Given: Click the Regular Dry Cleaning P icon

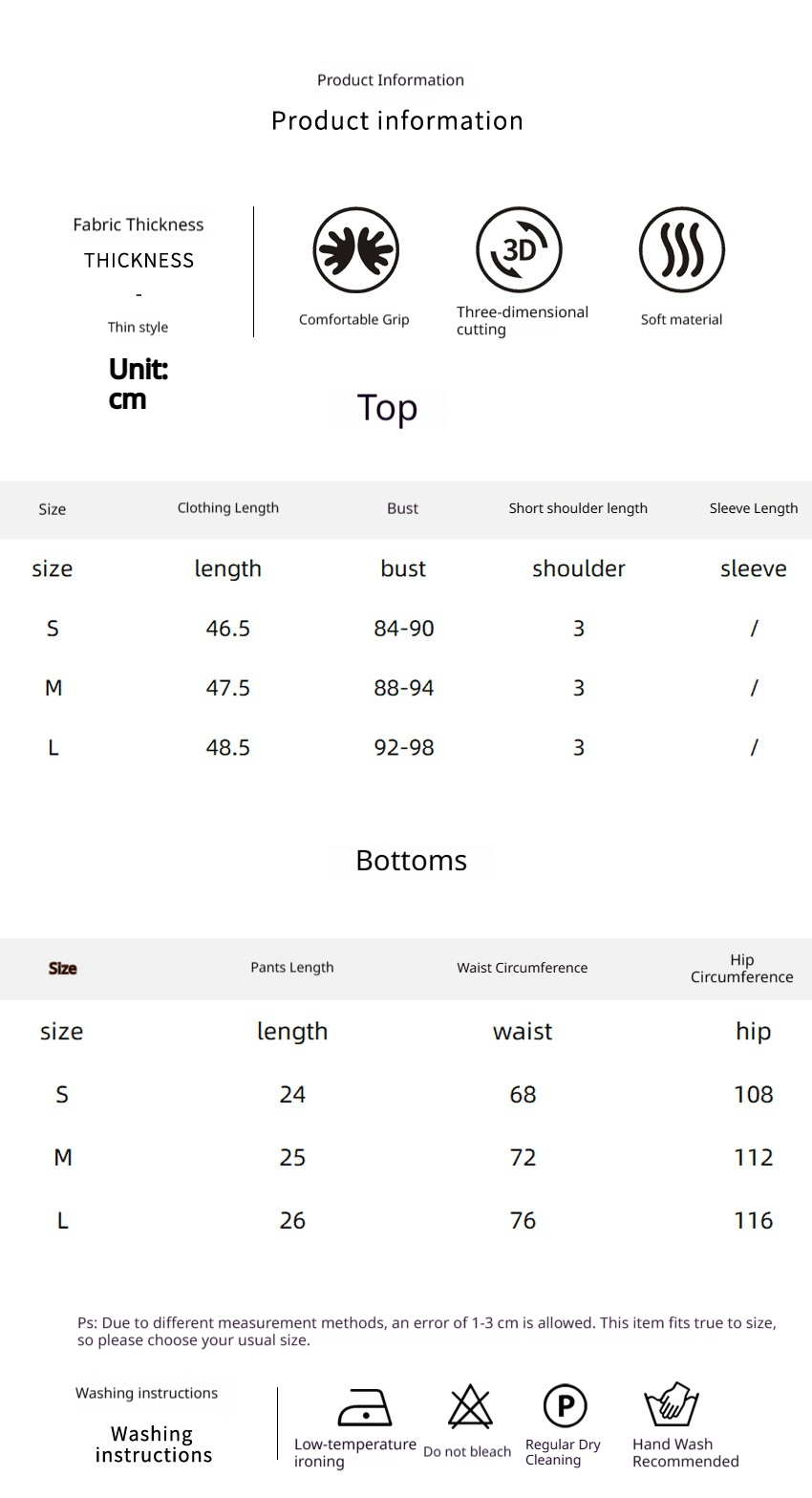Looking at the screenshot, I should 565,1405.
